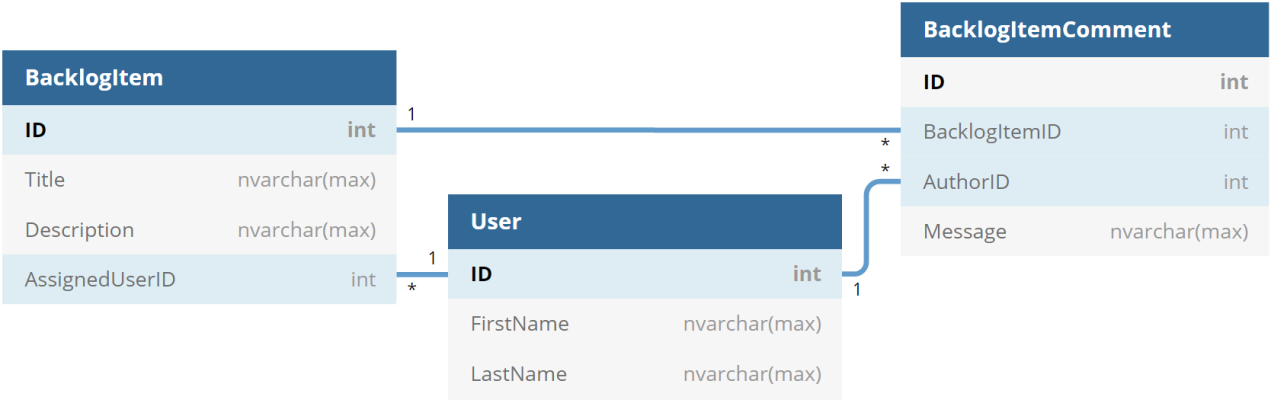
Task: Click the connector from AssignedUserID to User ID
Action: tap(422, 274)
